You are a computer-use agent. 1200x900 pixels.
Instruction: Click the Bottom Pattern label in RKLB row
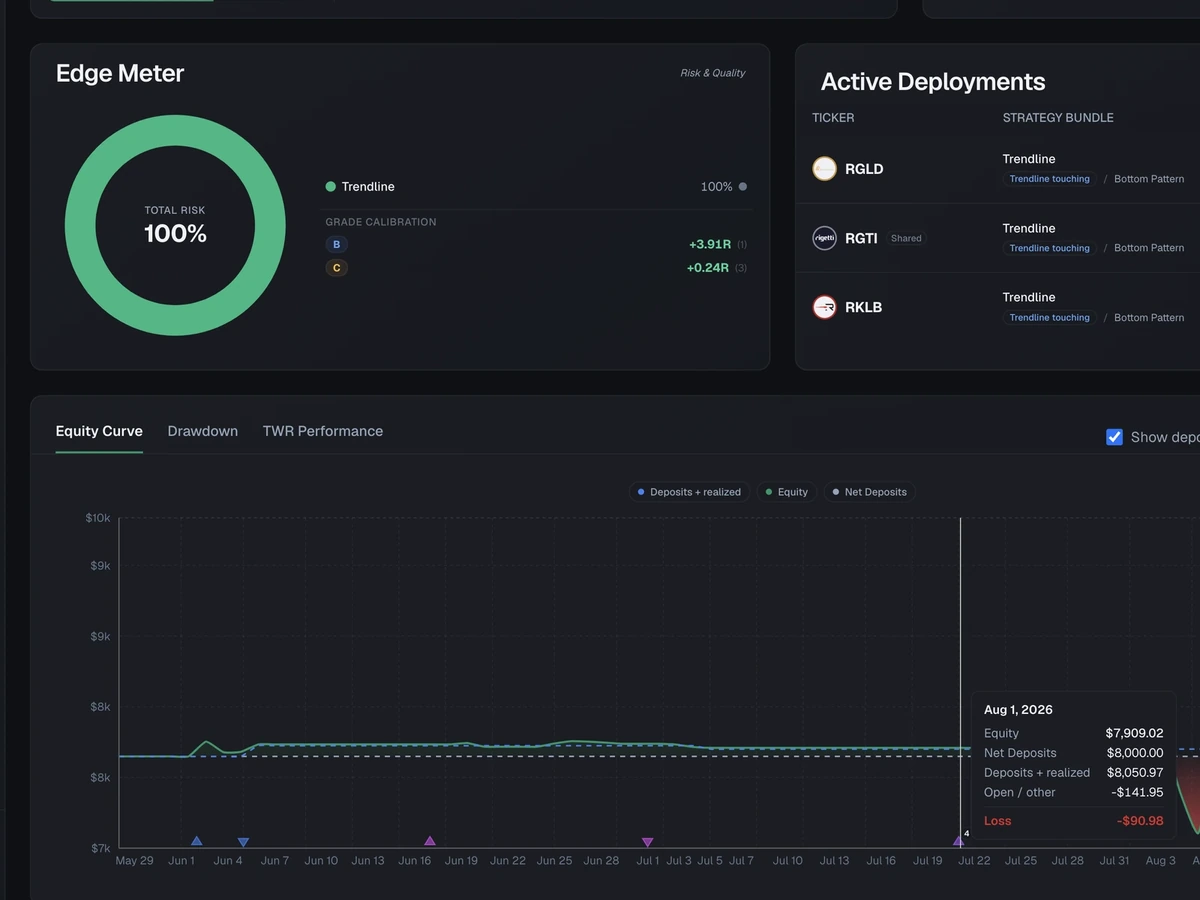click(x=1149, y=317)
